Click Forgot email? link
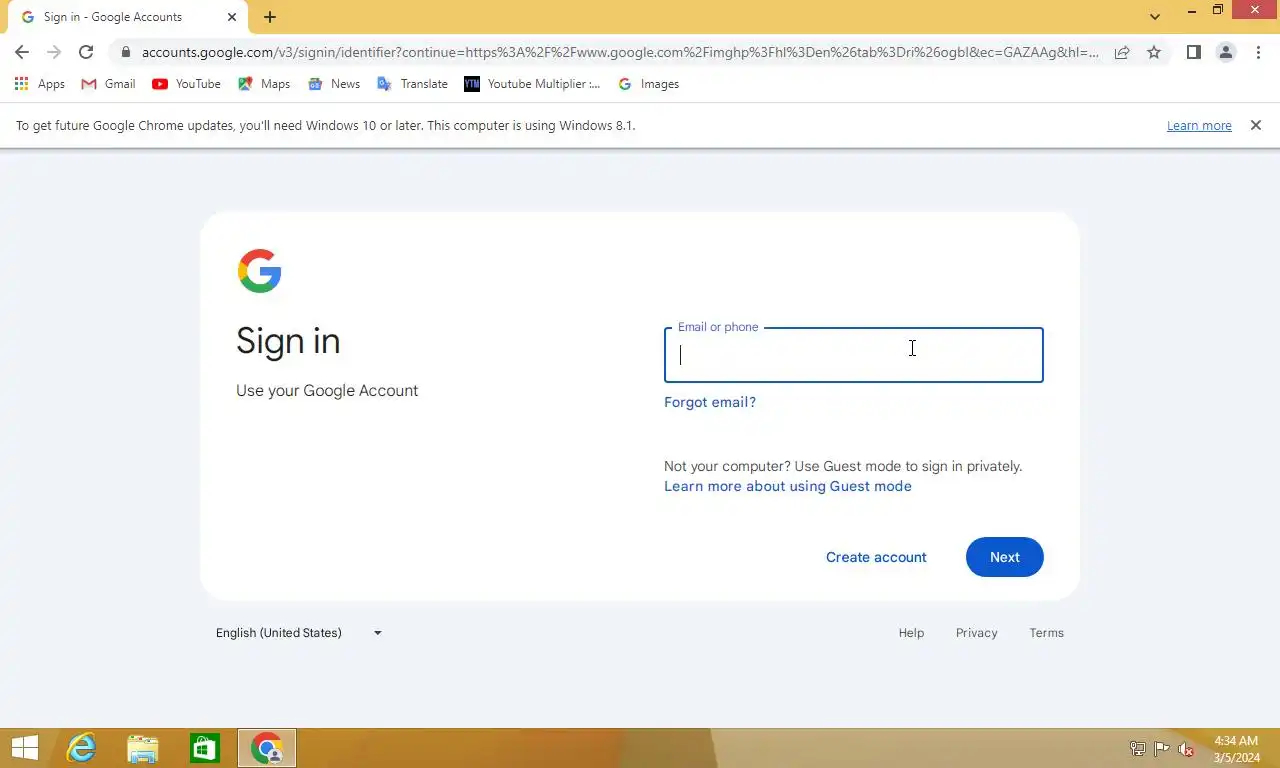 point(710,402)
